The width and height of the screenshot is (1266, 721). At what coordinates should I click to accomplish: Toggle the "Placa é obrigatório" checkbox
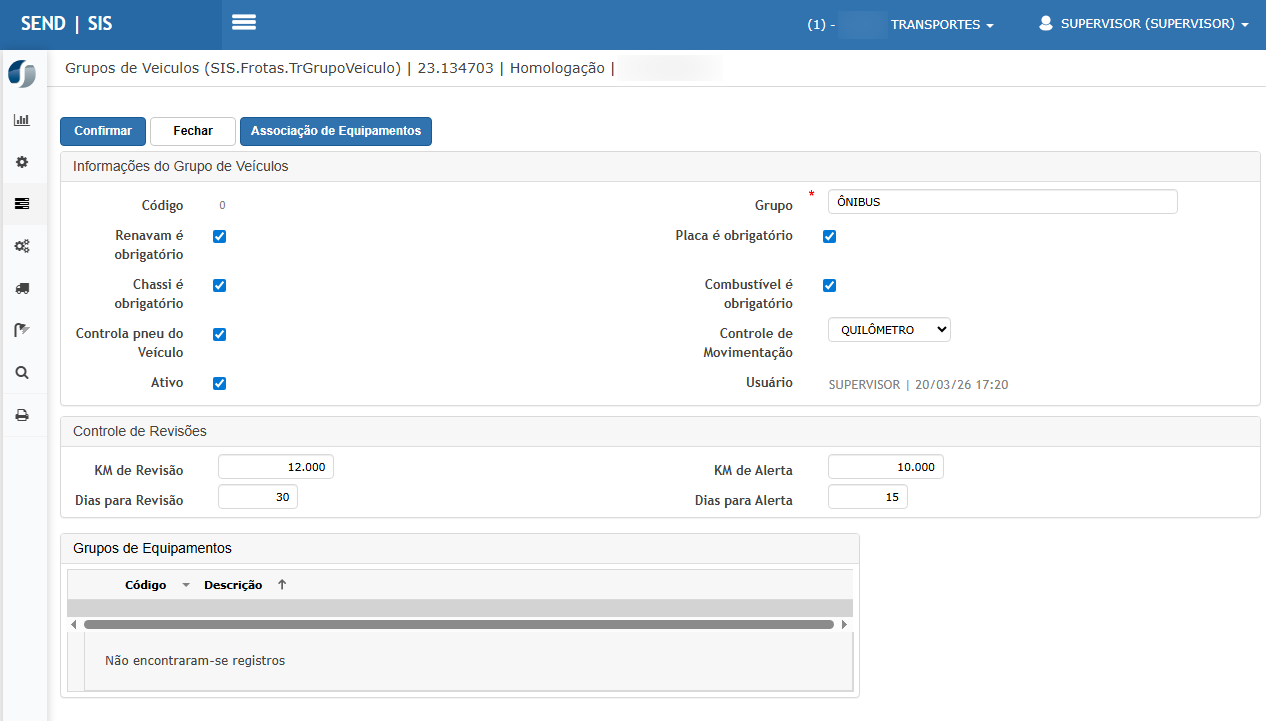(829, 237)
